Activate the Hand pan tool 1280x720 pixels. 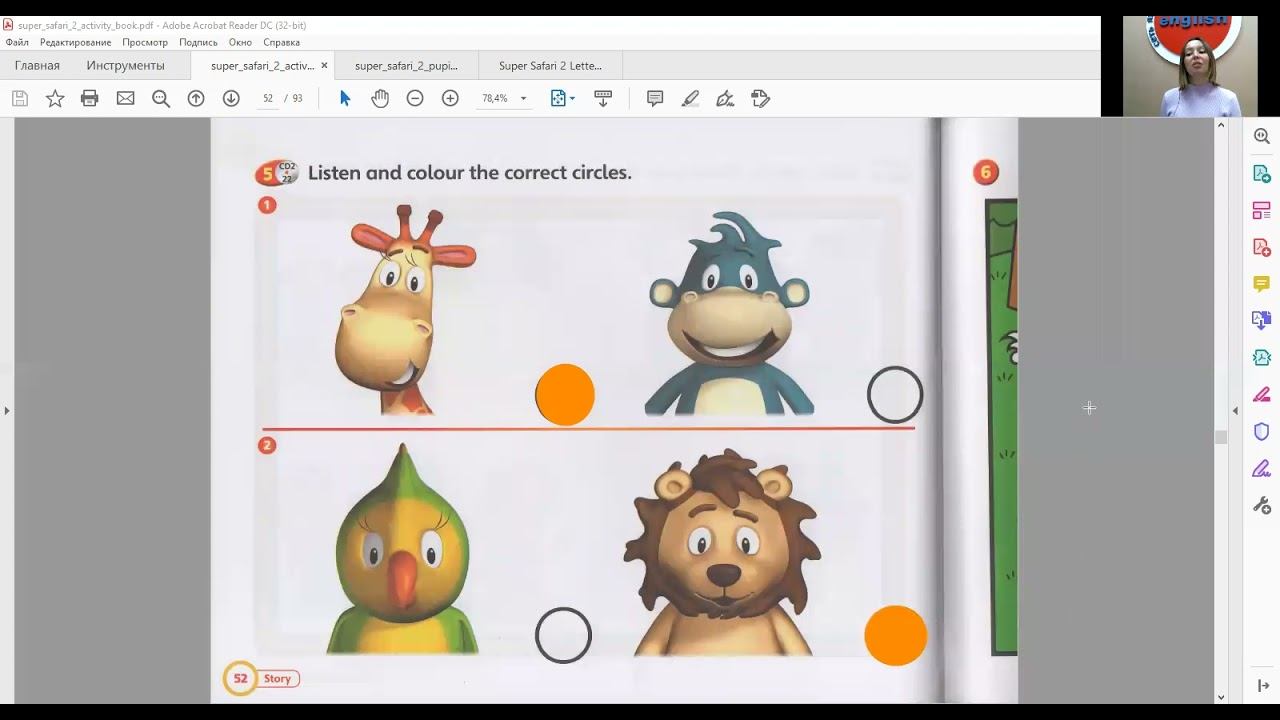tap(380, 98)
